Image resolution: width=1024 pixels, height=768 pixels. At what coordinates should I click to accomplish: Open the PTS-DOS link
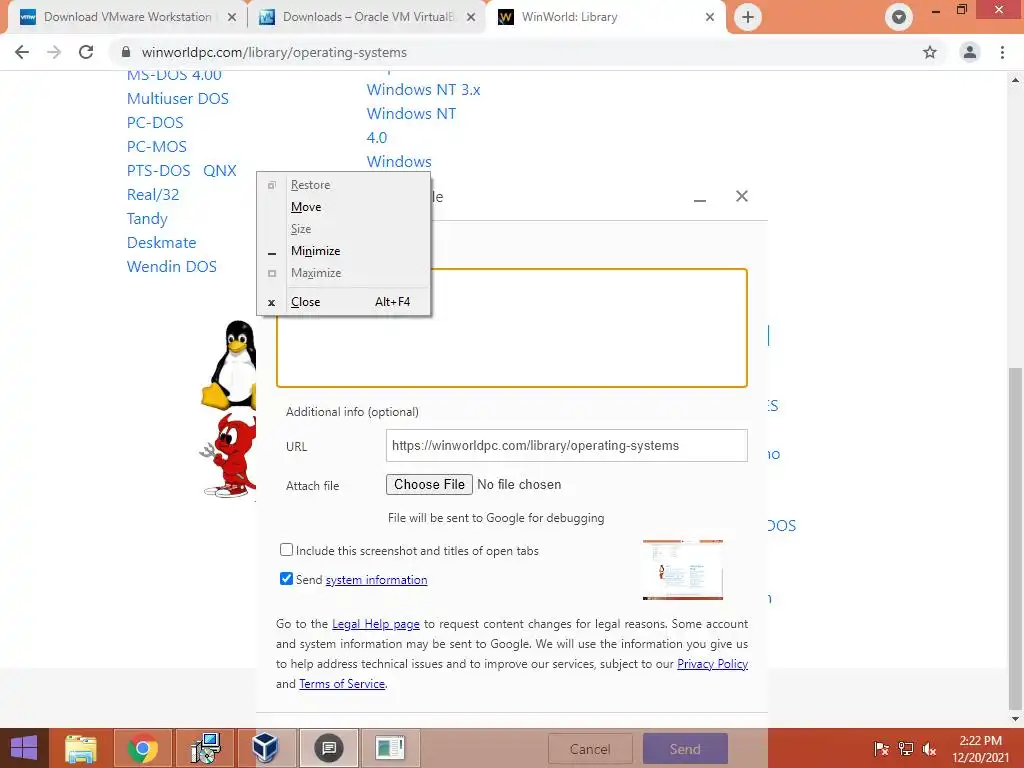click(x=159, y=171)
